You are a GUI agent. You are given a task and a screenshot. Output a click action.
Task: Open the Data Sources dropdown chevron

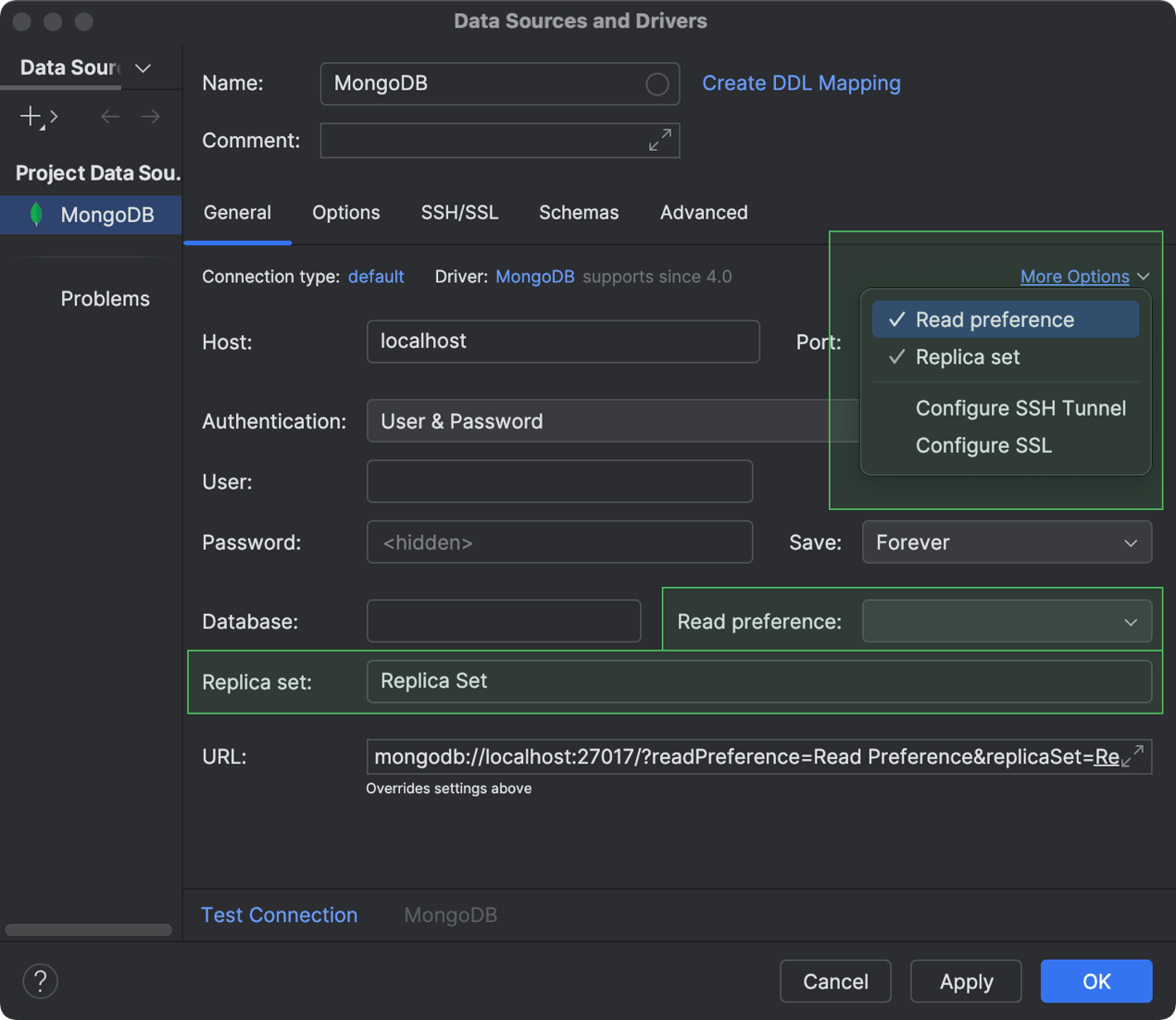click(x=144, y=68)
